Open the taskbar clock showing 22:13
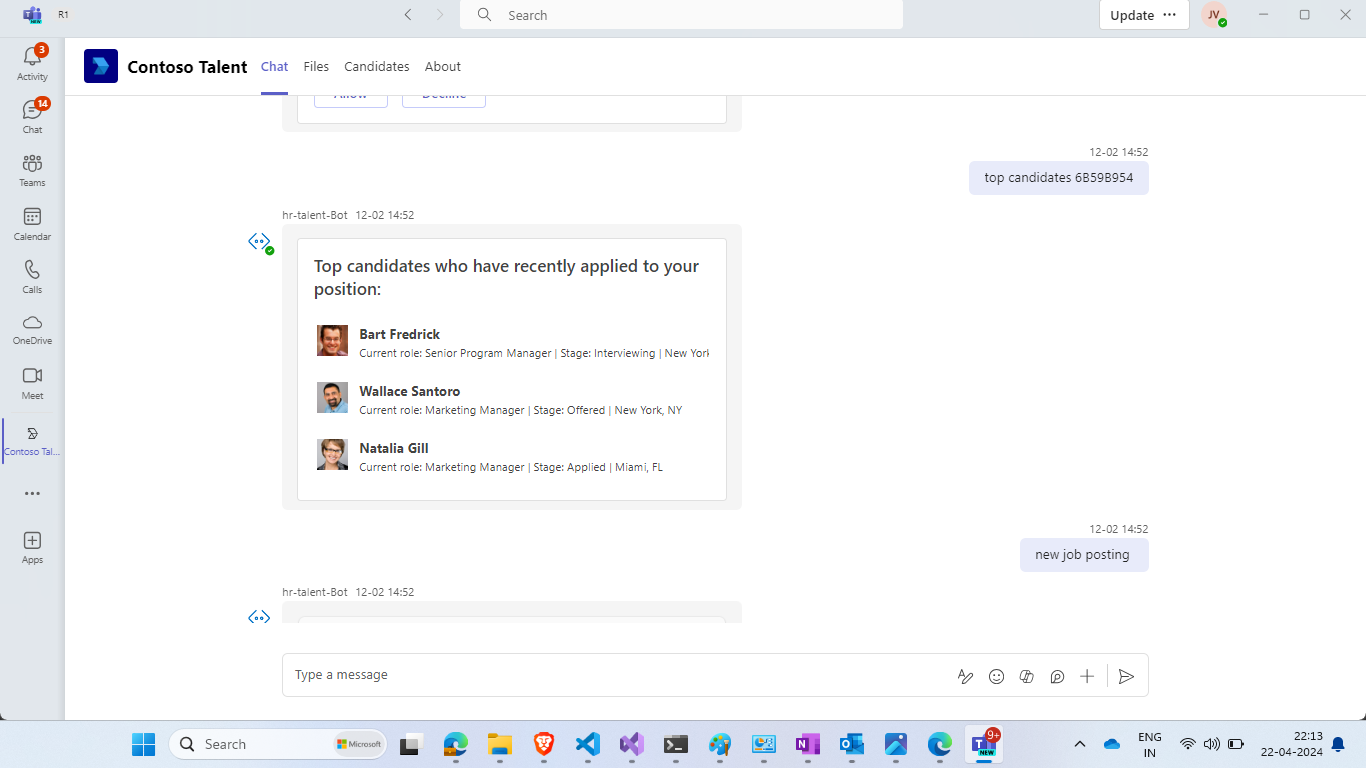Image resolution: width=1366 pixels, height=768 pixels. click(1292, 744)
